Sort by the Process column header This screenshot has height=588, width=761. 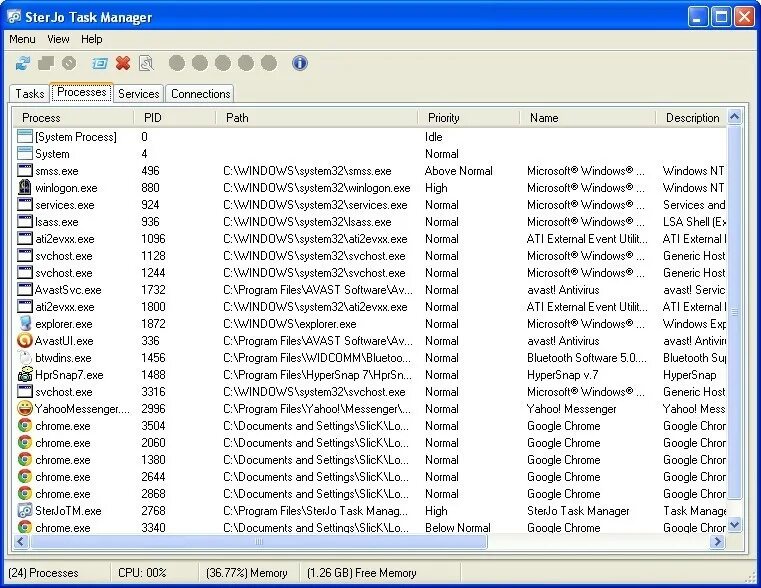coord(73,117)
